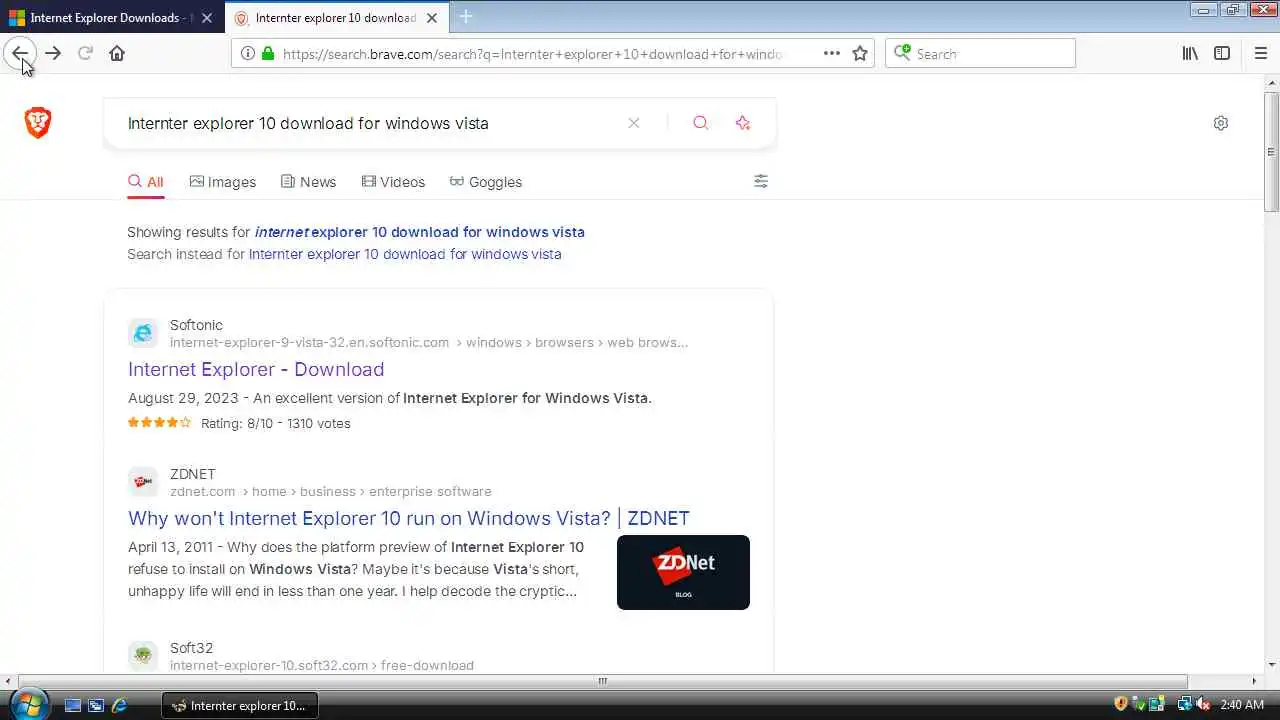Open the page actions menu
The width and height of the screenshot is (1280, 720).
click(x=831, y=54)
